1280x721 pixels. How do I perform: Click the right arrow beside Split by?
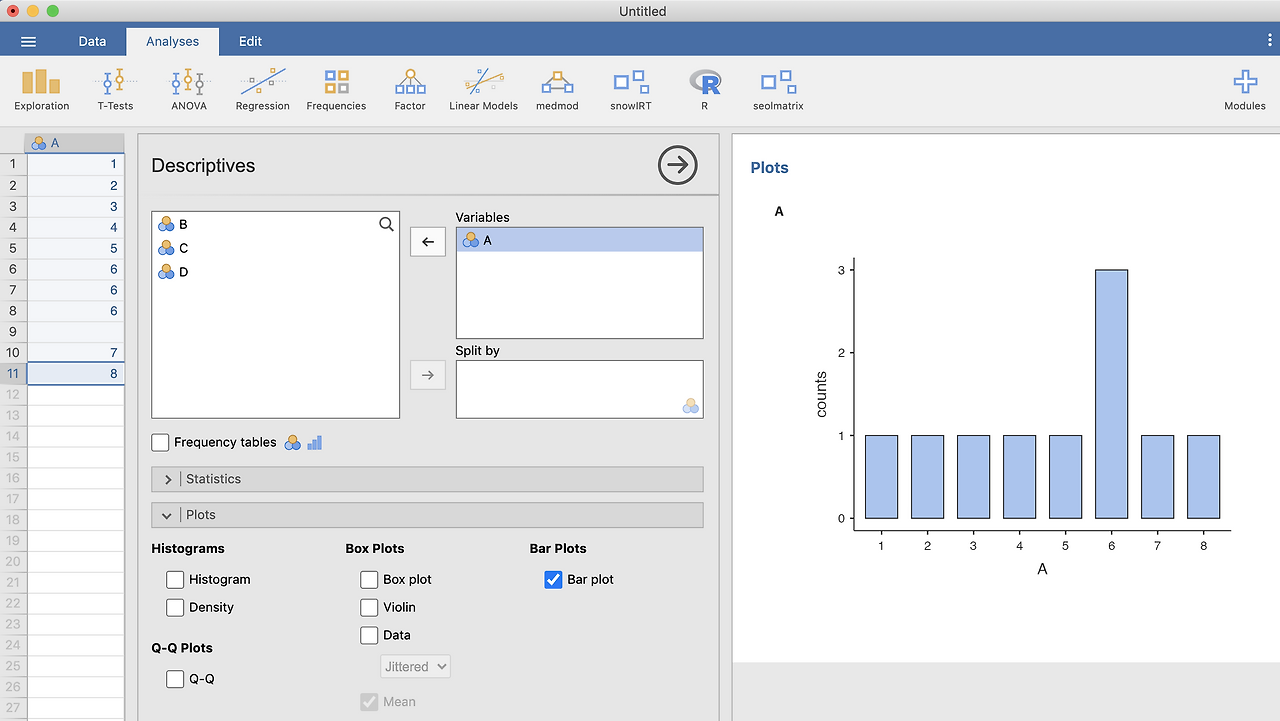pyautogui.click(x=428, y=375)
